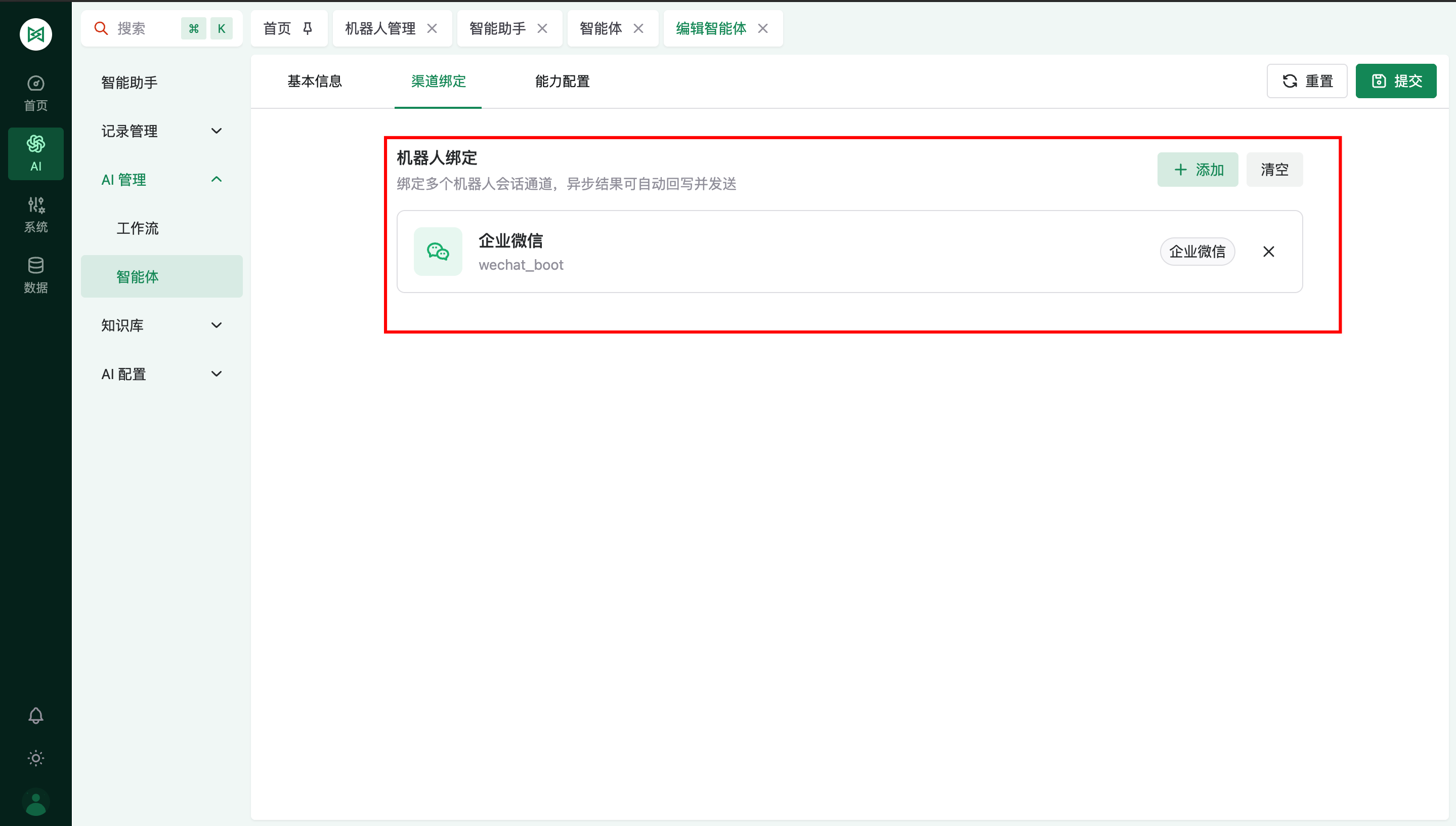
Task: Switch to the 能力配置 tab
Action: [562, 81]
